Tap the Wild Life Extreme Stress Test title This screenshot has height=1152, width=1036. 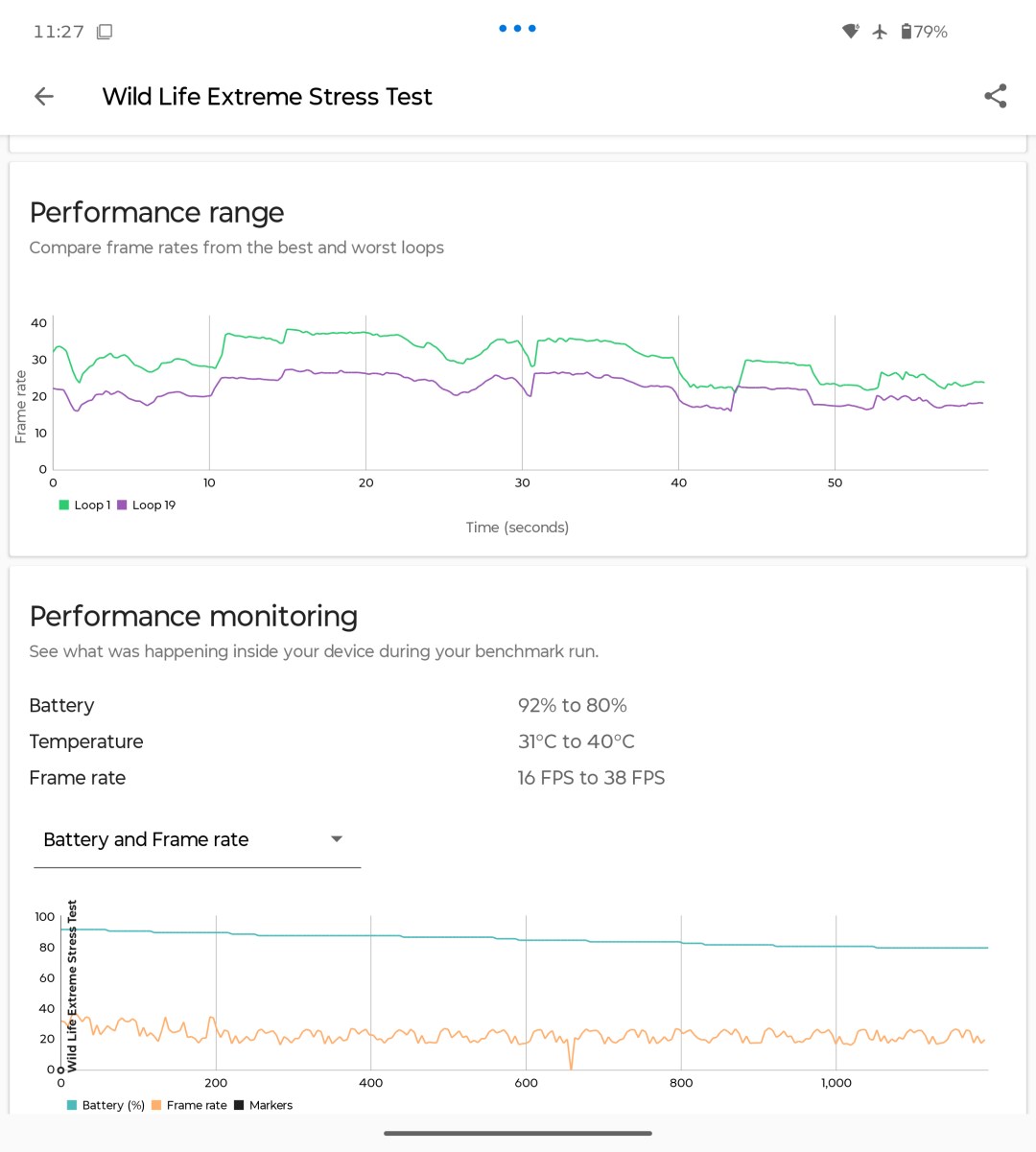click(x=267, y=97)
